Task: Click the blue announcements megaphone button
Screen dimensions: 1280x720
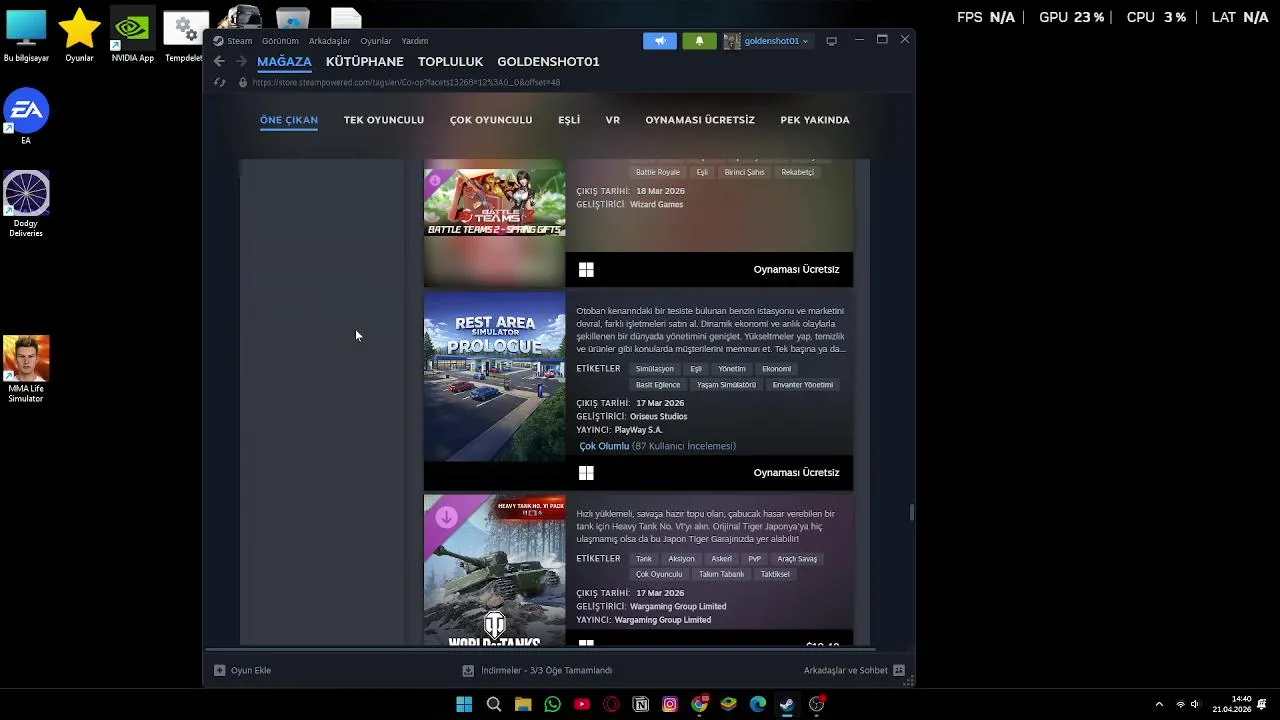Action: pyautogui.click(x=659, y=41)
